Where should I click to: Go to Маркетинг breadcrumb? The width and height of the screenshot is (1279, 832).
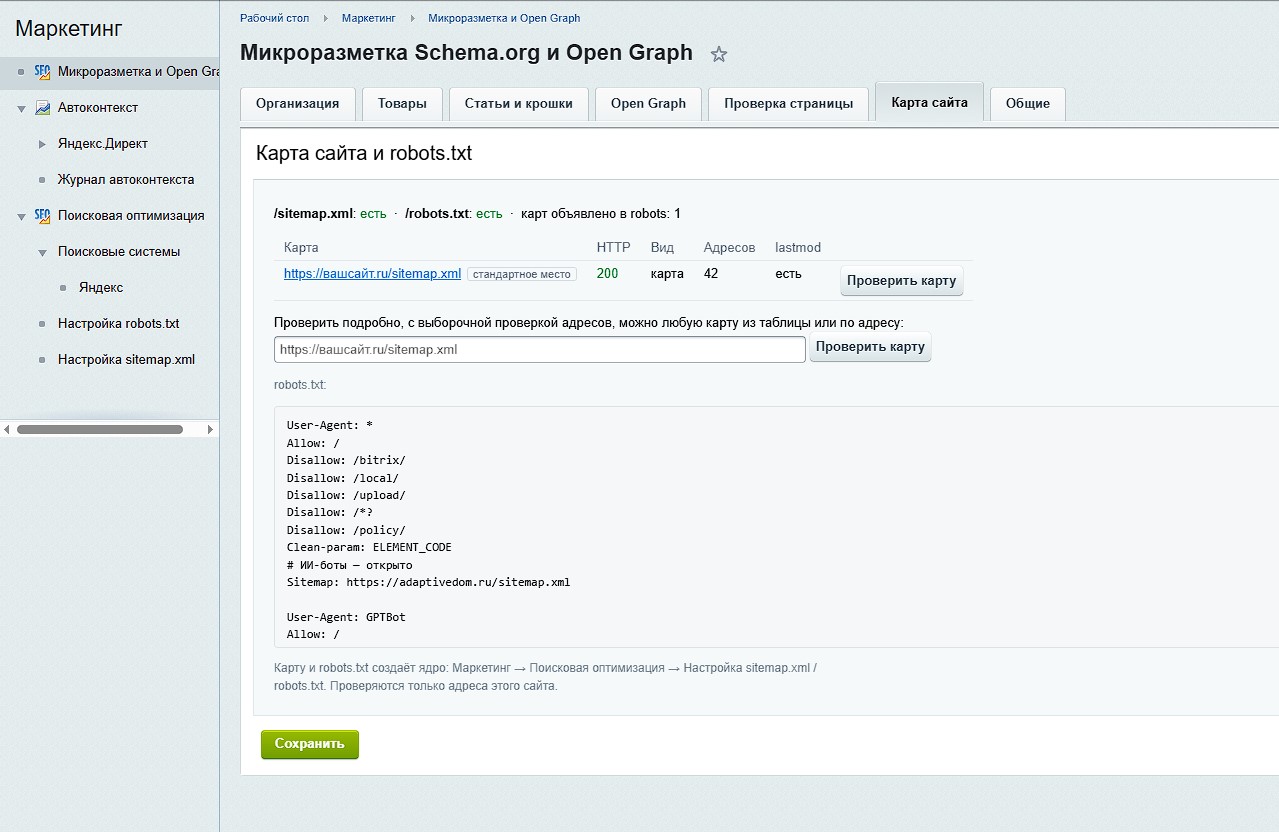(x=369, y=18)
